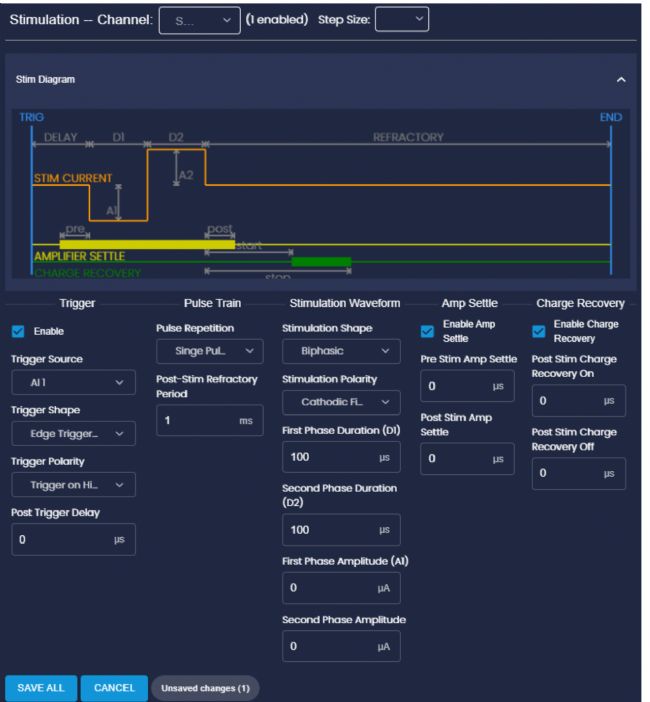Viewport: 650px width, 702px height.
Task: Open the Trigger Source dropdown
Action: 73,382
